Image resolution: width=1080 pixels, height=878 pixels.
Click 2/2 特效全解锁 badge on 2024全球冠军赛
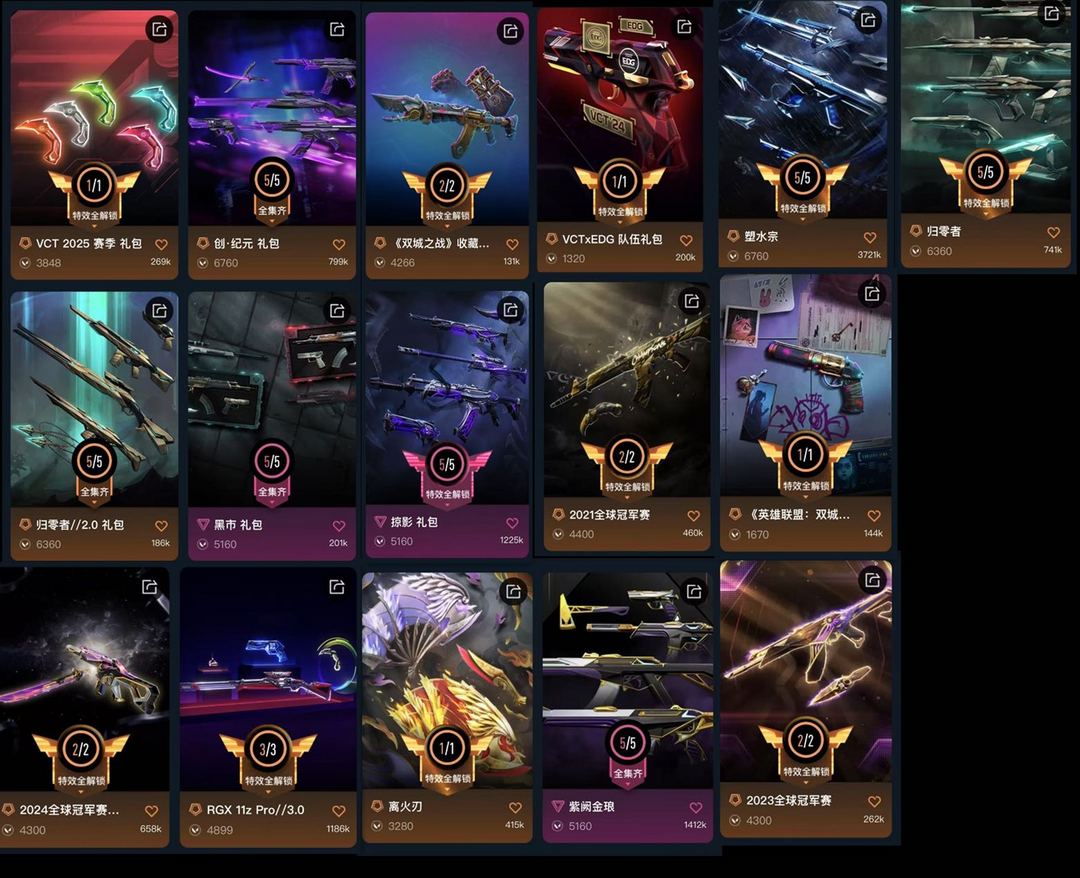tap(81, 758)
